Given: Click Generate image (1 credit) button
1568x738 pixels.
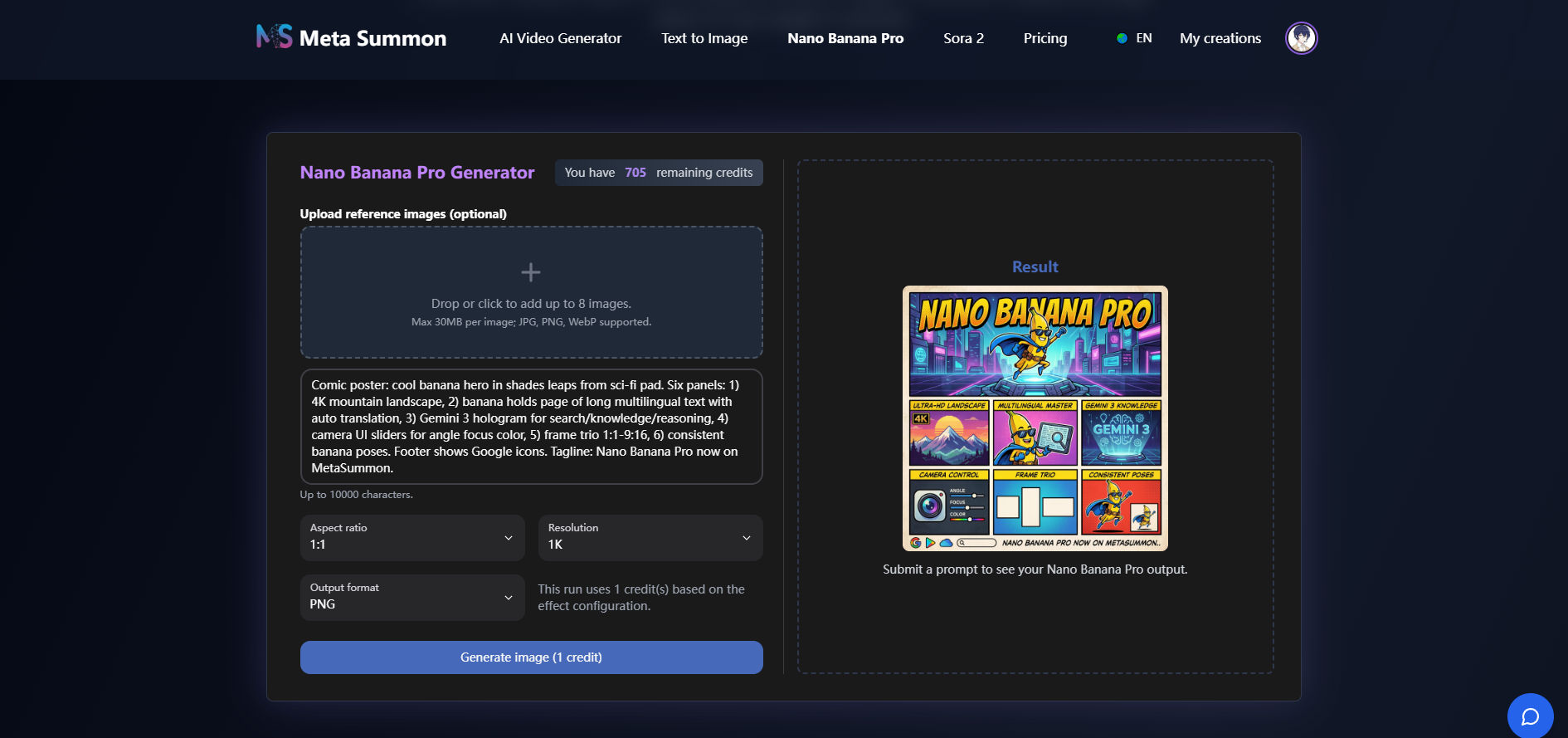Looking at the screenshot, I should (x=532, y=657).
